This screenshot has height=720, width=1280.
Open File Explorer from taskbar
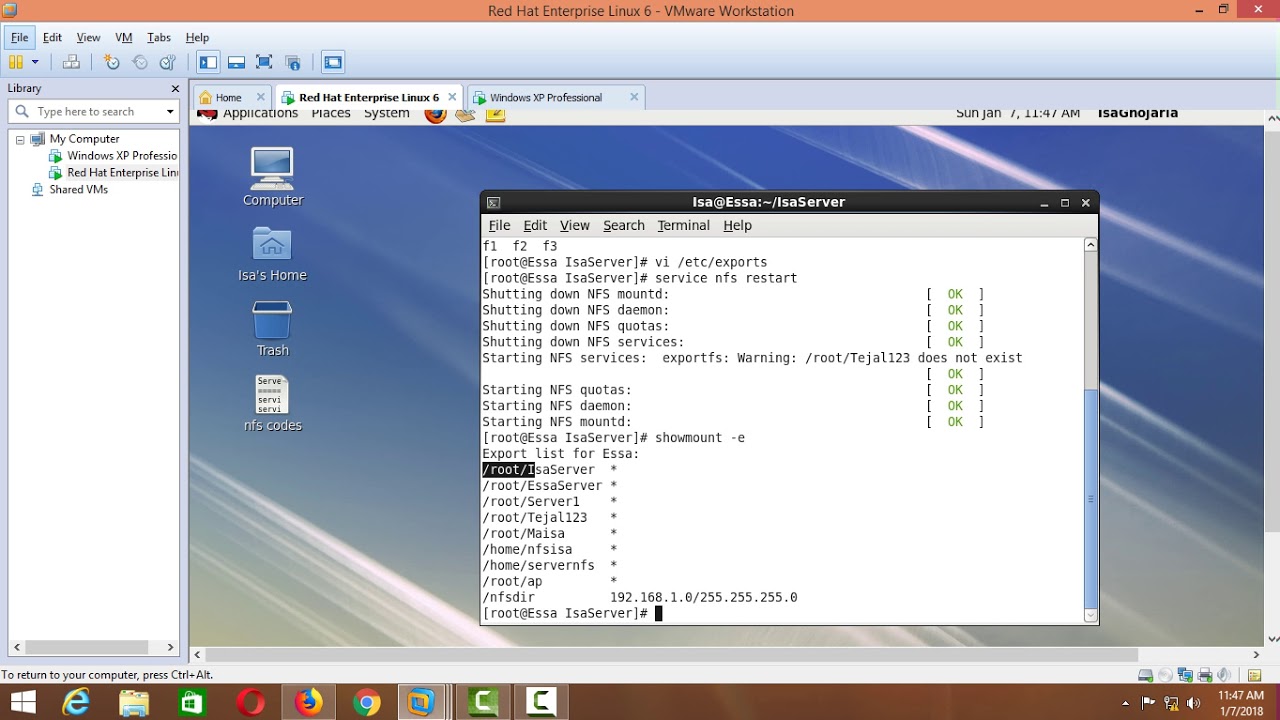pyautogui.click(x=134, y=703)
